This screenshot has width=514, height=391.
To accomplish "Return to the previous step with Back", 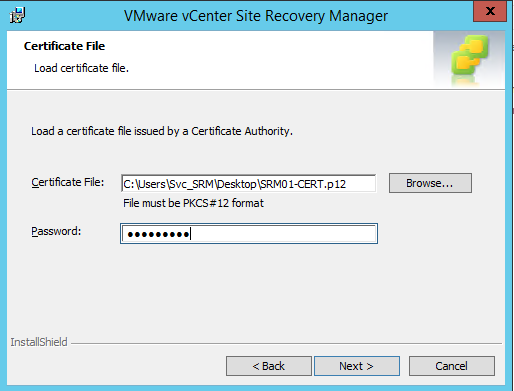I will [269, 366].
